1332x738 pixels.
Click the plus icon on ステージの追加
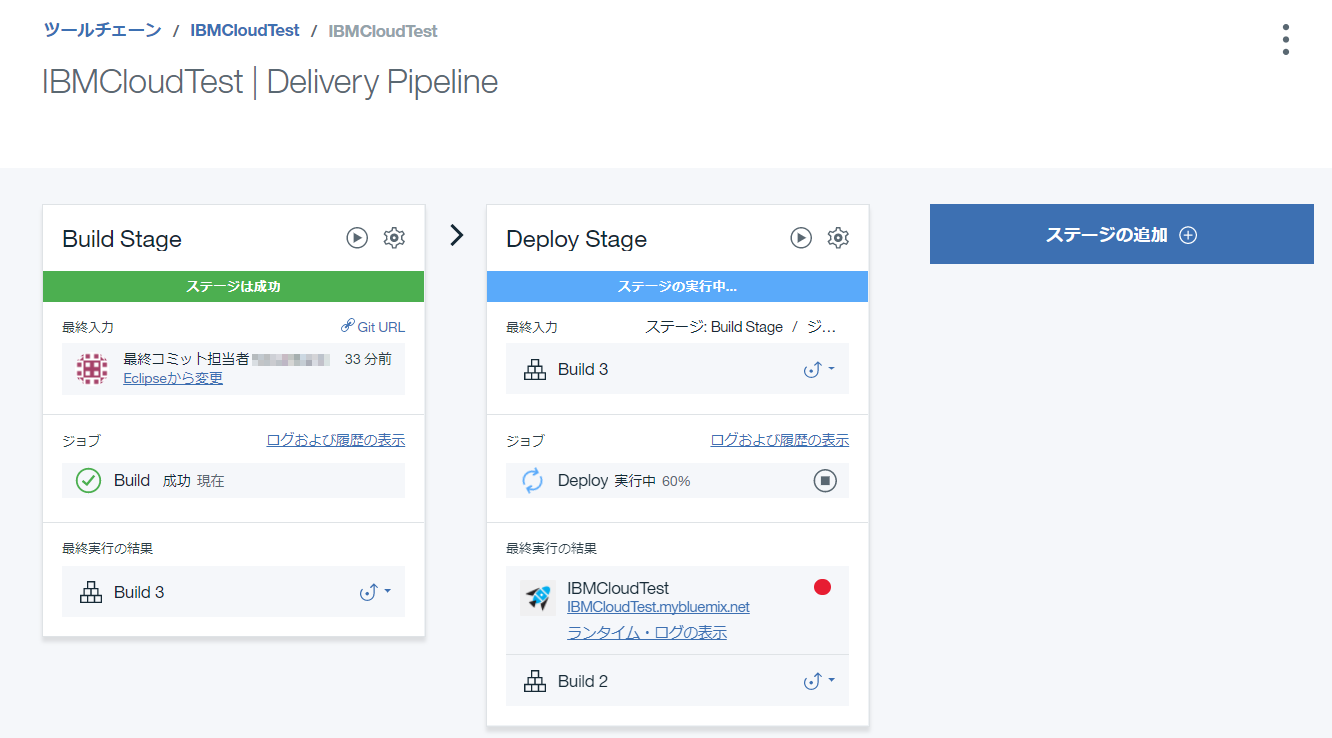click(x=1188, y=235)
